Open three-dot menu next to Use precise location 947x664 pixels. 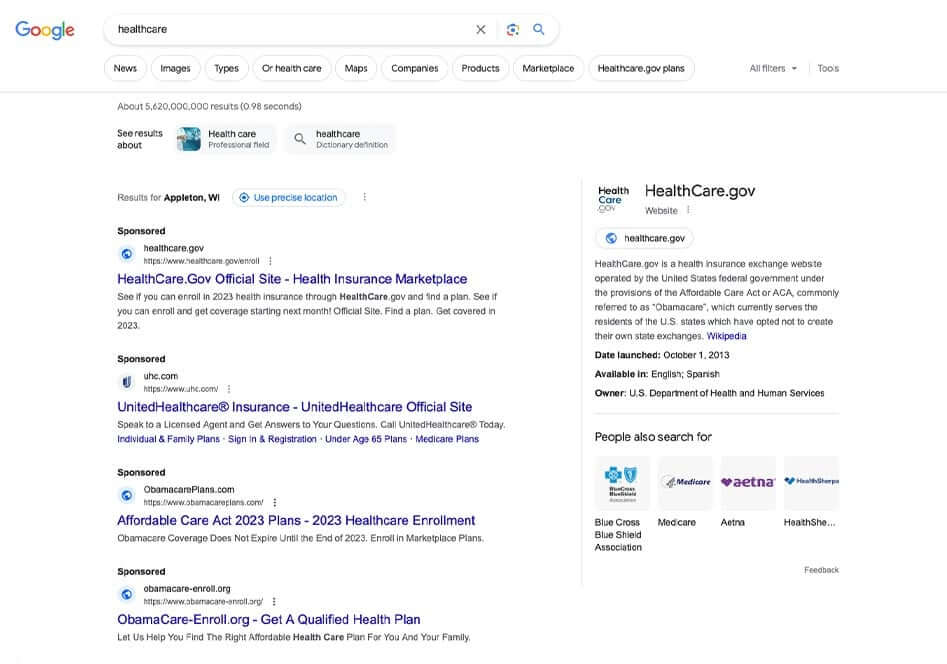pyautogui.click(x=364, y=198)
